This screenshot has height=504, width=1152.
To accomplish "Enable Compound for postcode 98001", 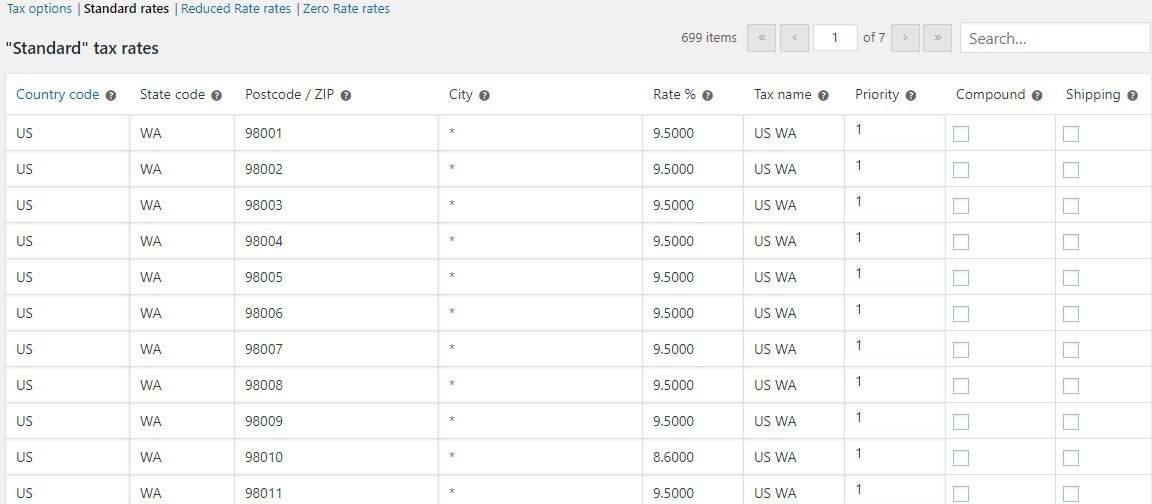I will 961,134.
